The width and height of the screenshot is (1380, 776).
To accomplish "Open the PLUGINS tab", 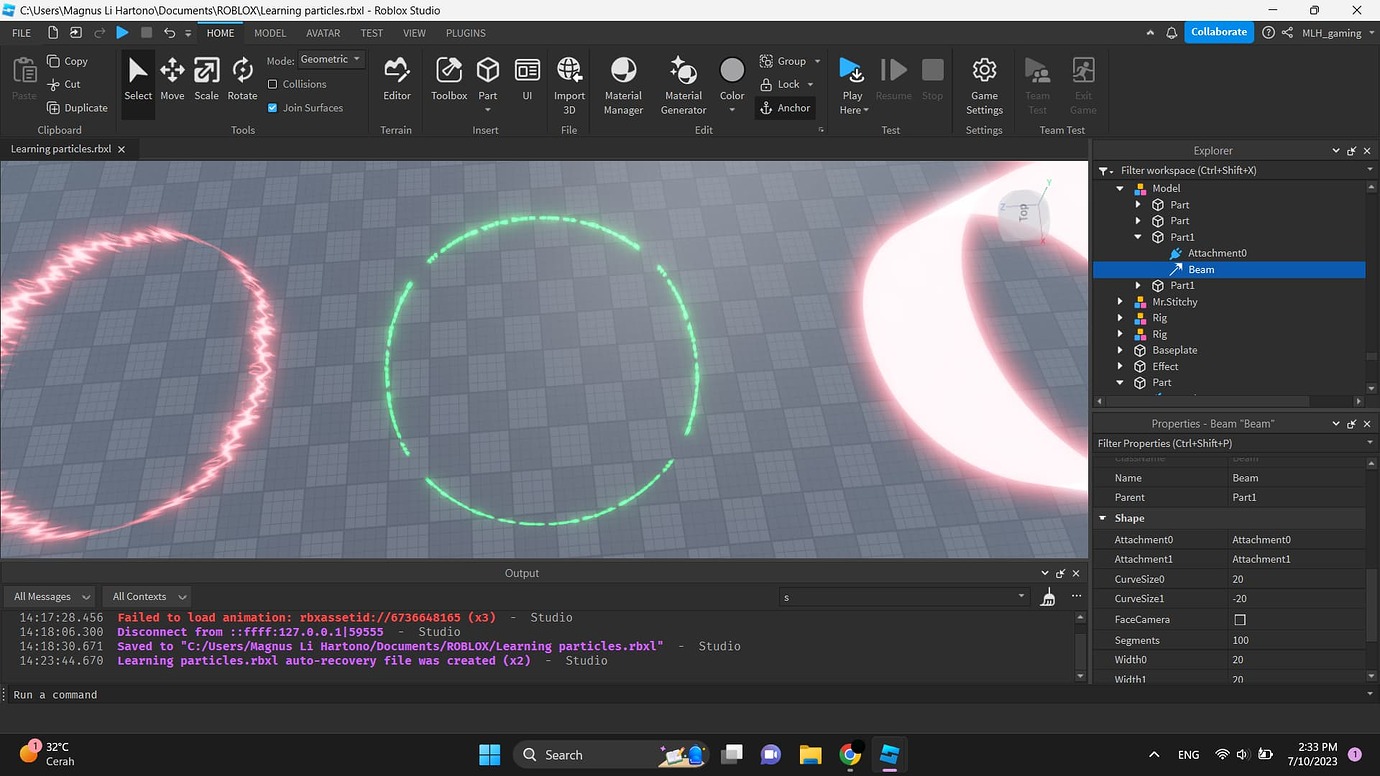I will coord(465,33).
